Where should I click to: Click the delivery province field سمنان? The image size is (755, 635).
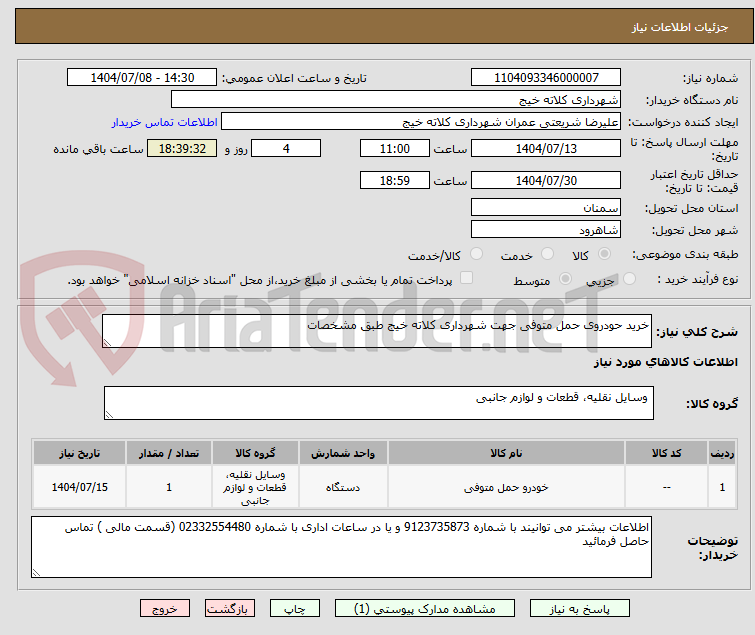[x=546, y=207]
